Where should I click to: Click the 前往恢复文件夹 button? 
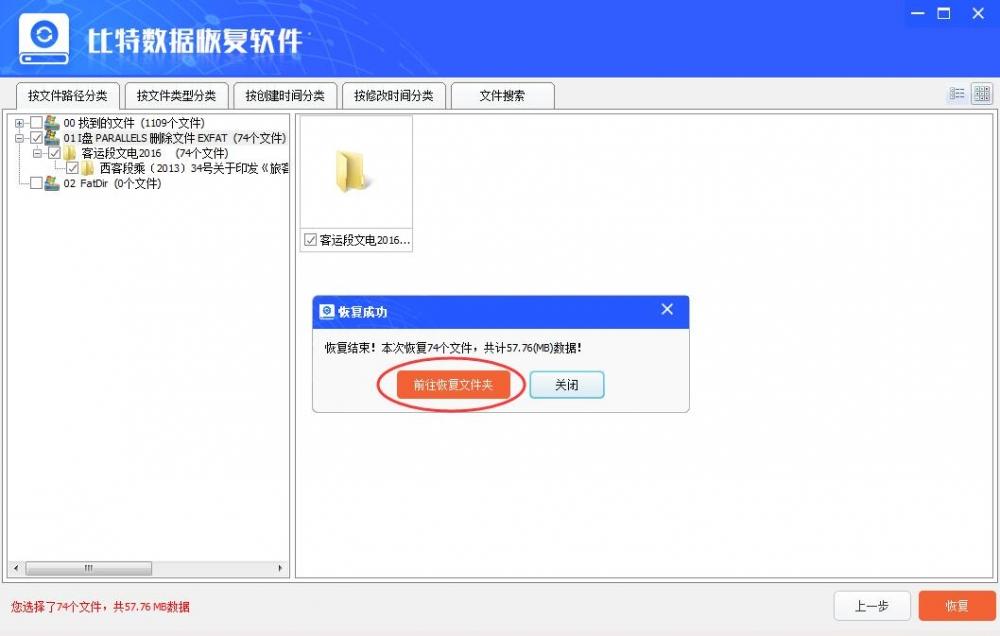click(452, 383)
